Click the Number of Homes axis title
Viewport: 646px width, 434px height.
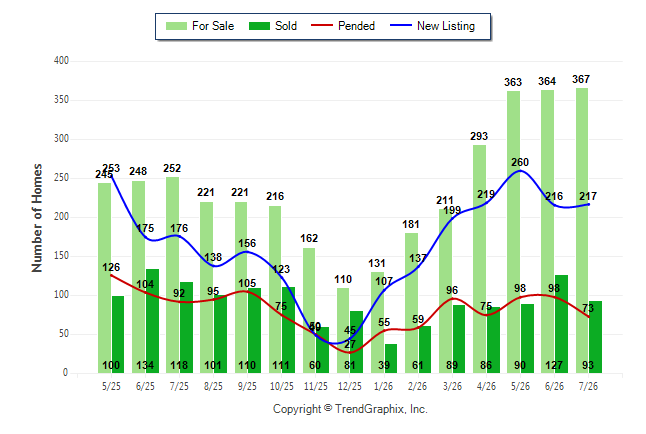click(x=37, y=218)
